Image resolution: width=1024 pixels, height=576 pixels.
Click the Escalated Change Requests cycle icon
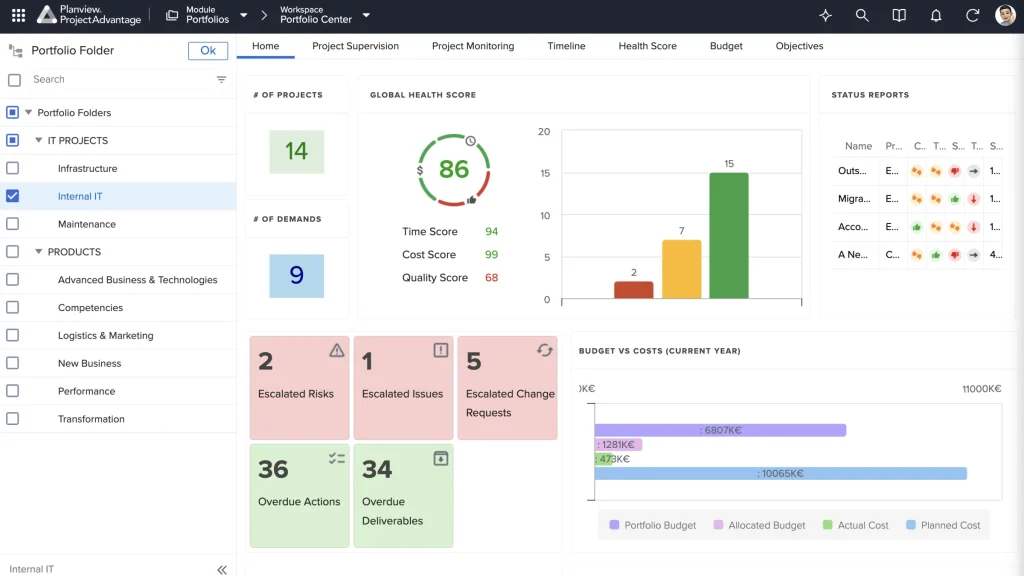point(545,350)
